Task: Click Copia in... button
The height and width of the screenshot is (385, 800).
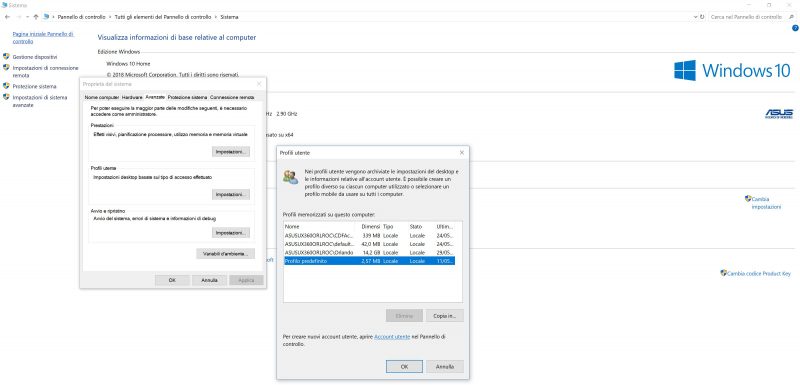Action: [x=444, y=316]
